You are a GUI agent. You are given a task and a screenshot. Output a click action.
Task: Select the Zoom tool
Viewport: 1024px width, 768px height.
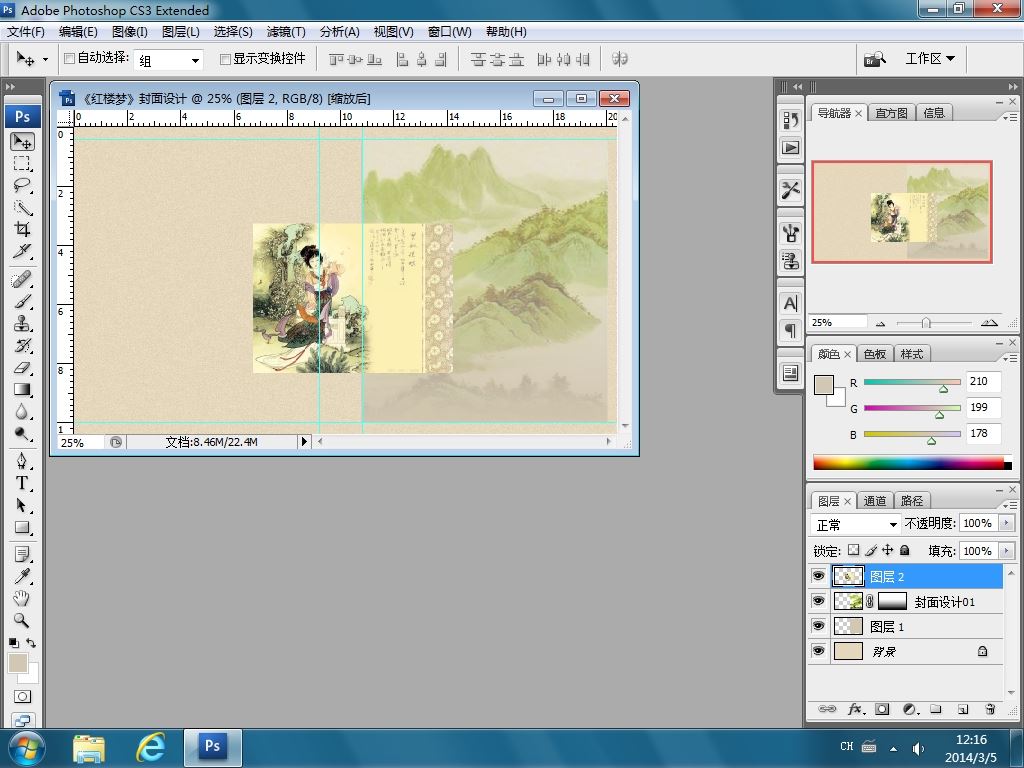point(22,620)
